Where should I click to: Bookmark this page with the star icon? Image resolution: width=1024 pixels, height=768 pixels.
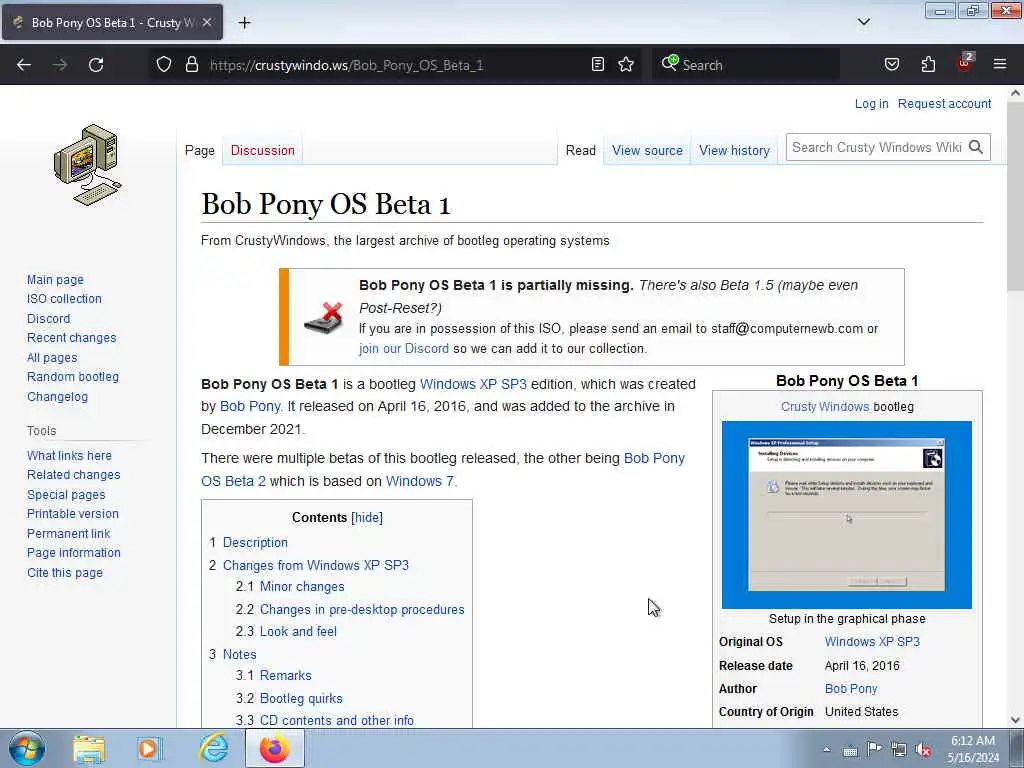point(626,64)
